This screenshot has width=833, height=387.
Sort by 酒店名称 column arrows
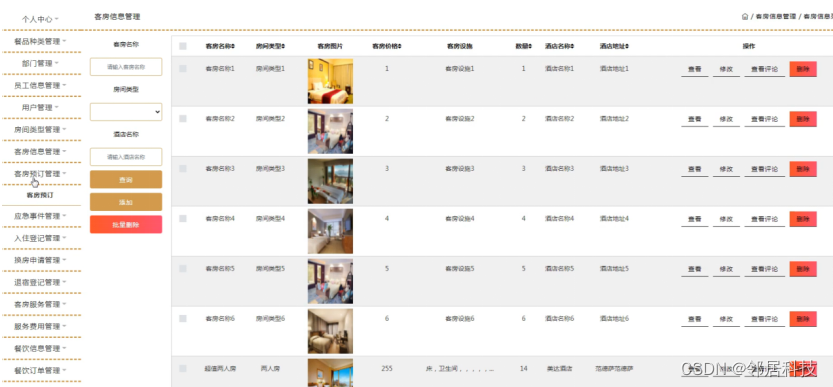pyautogui.click(x=573, y=46)
